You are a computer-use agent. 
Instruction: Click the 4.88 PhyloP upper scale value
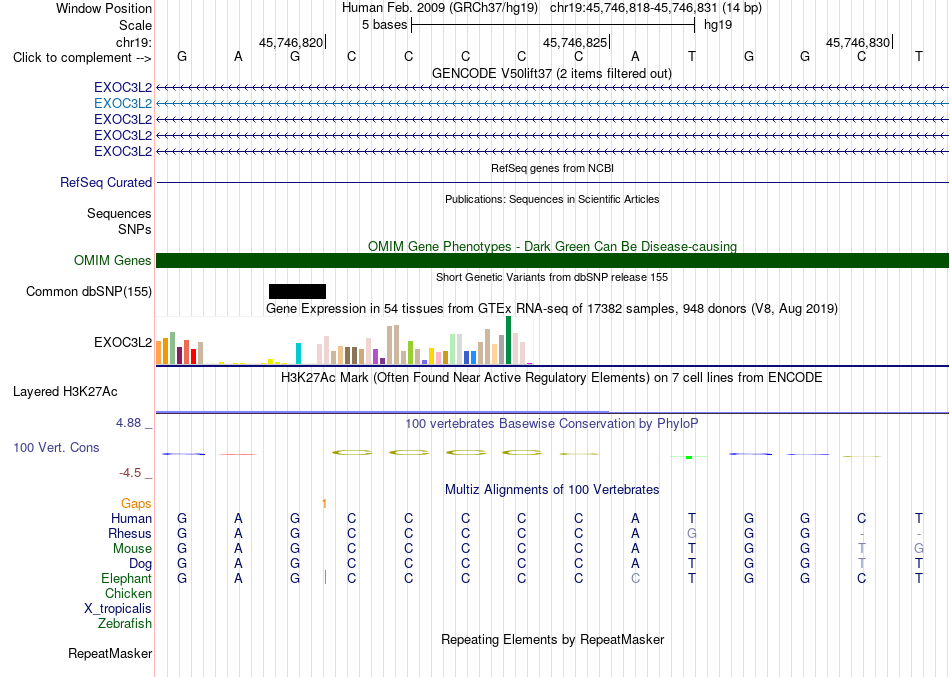pos(128,422)
